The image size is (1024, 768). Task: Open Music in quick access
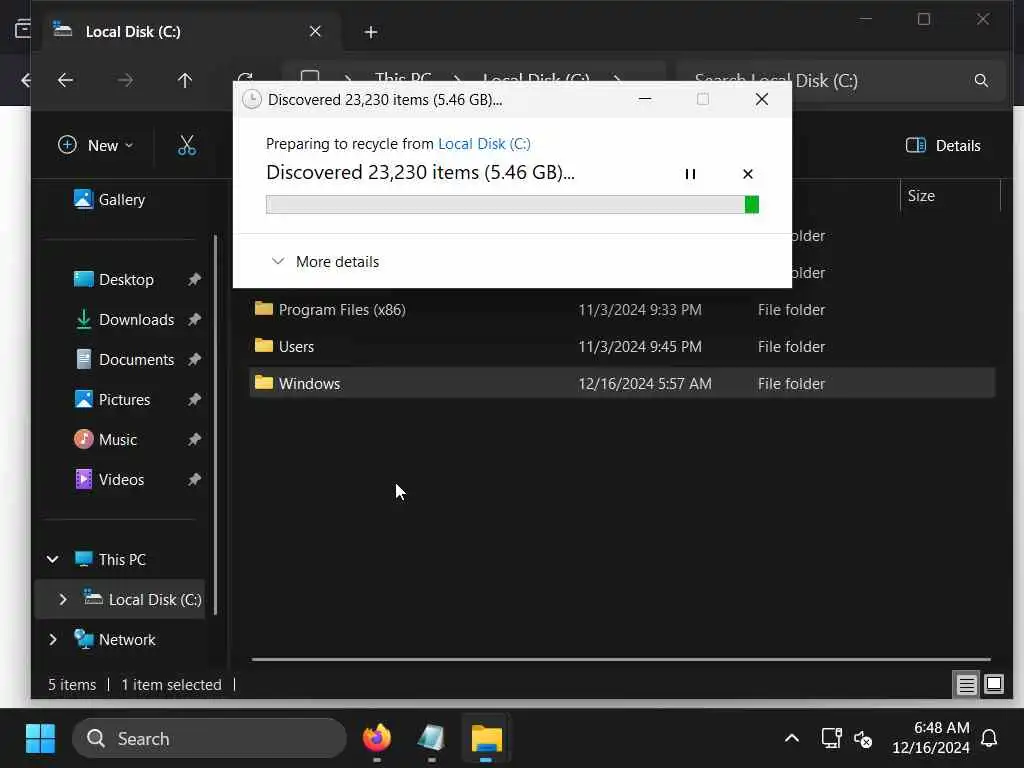pyautogui.click(x=105, y=440)
